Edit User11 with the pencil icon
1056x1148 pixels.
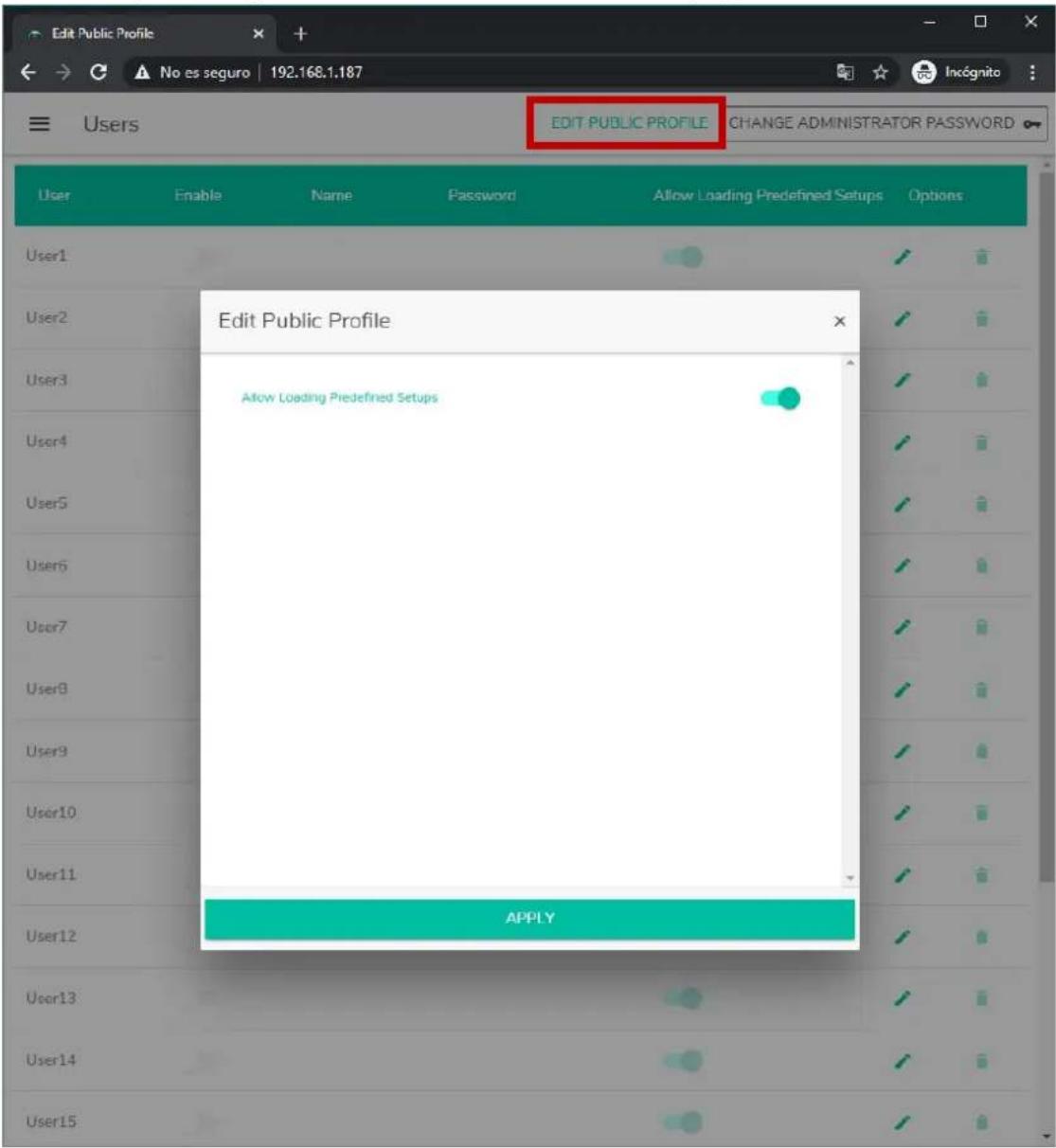tap(904, 875)
